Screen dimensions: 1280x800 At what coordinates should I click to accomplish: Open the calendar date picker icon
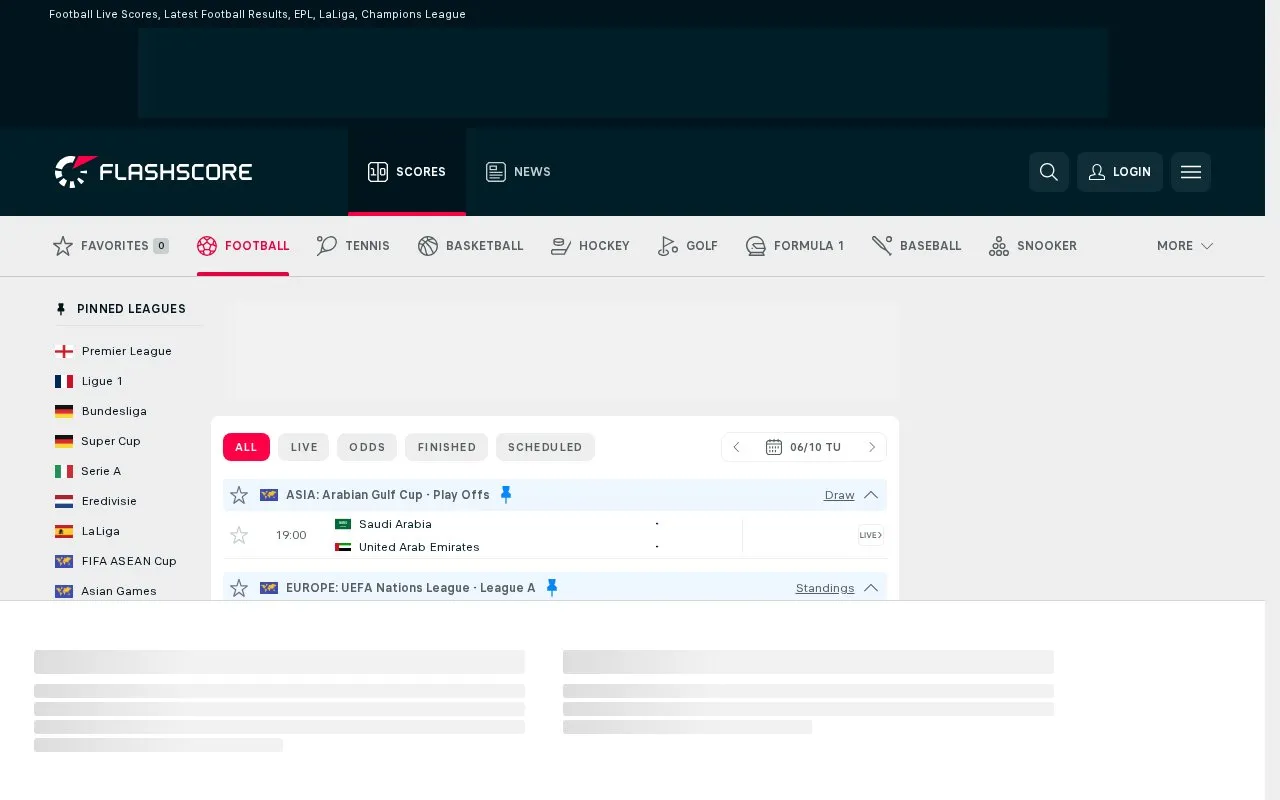774,447
